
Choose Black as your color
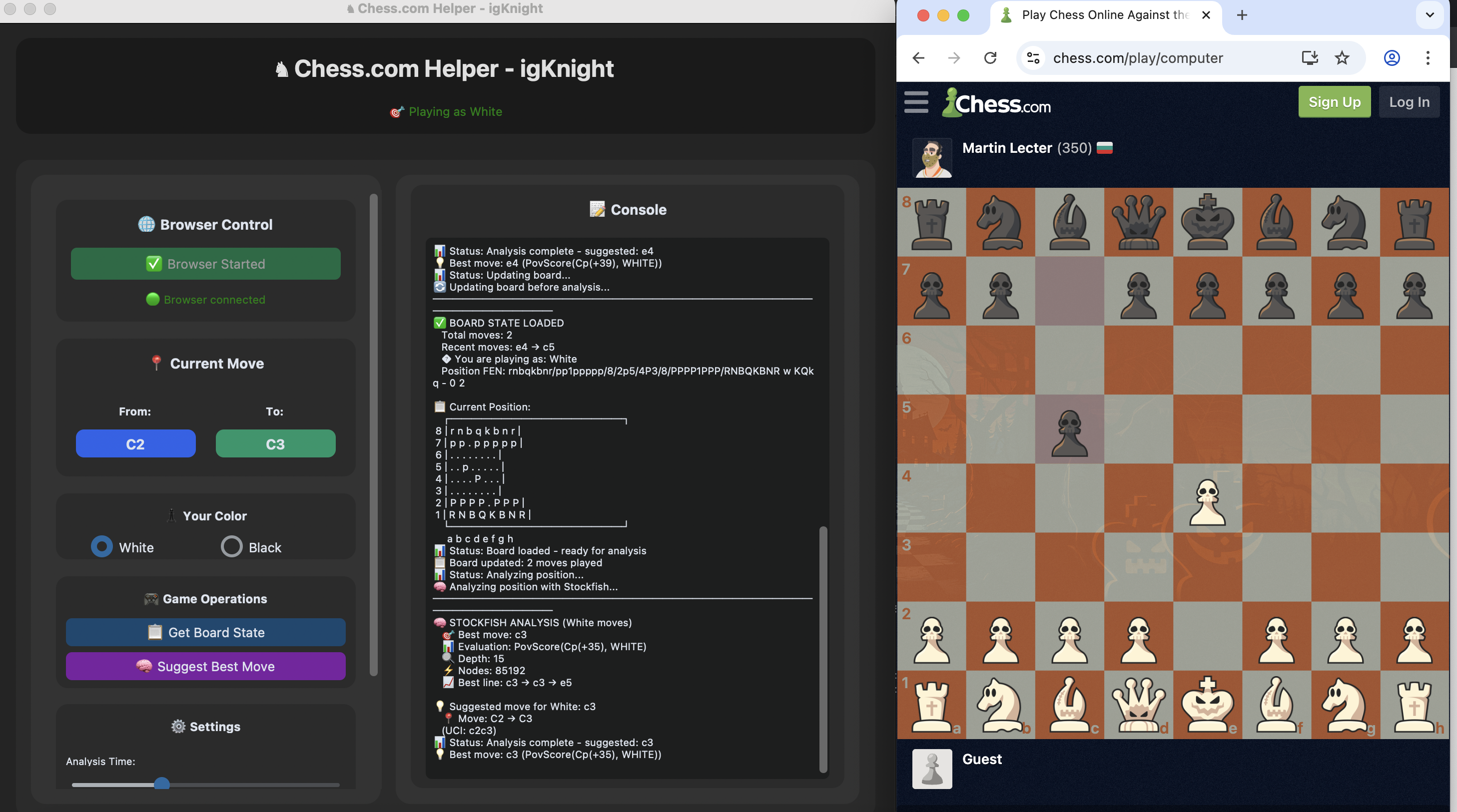coord(231,547)
